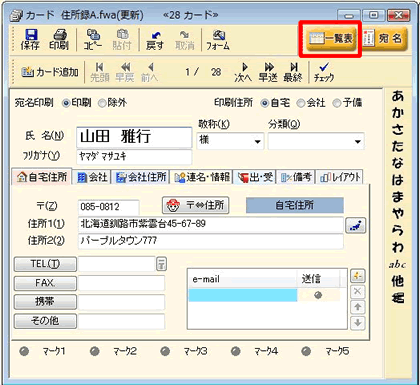
Task: Click the 住所2 address field
Action: [x=210, y=241]
